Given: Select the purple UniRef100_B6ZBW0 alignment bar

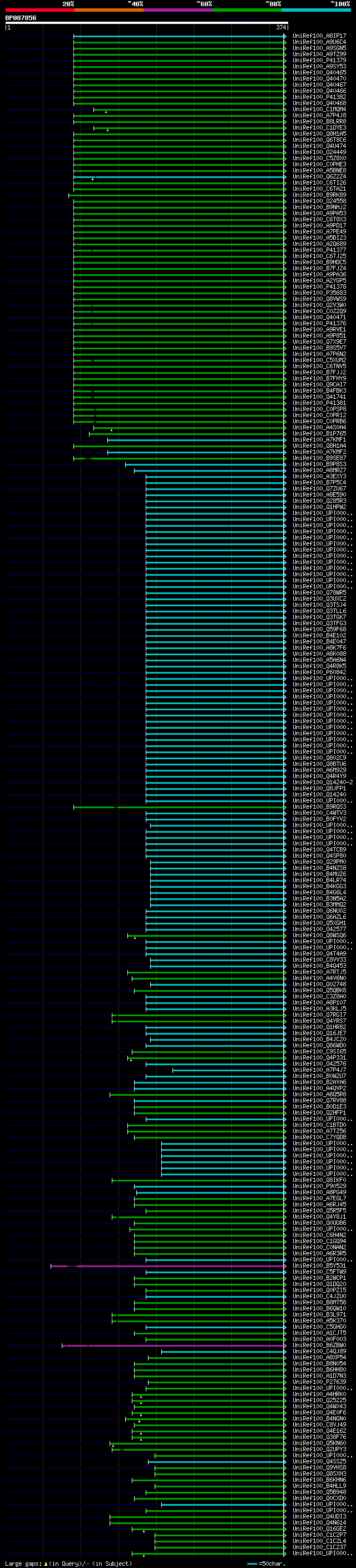Looking at the screenshot, I should [174, 1345].
